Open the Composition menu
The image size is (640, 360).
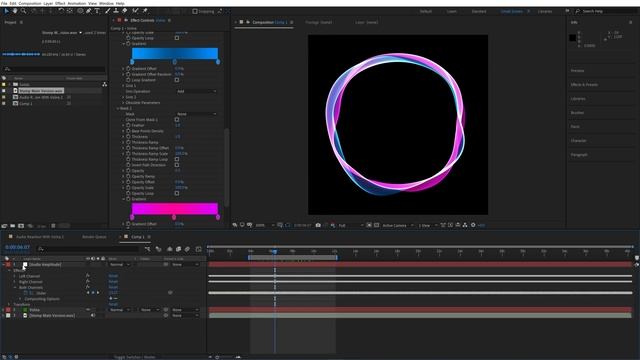(x=30, y=3)
